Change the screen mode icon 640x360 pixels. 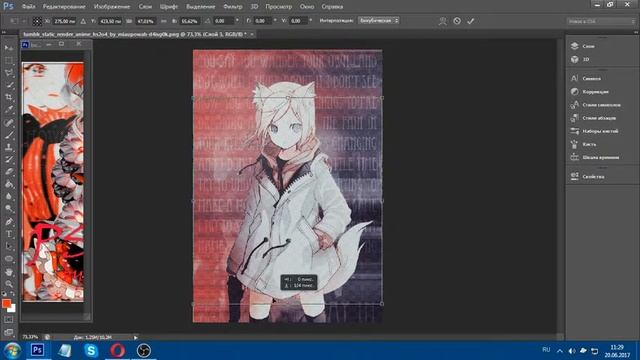click(9, 332)
